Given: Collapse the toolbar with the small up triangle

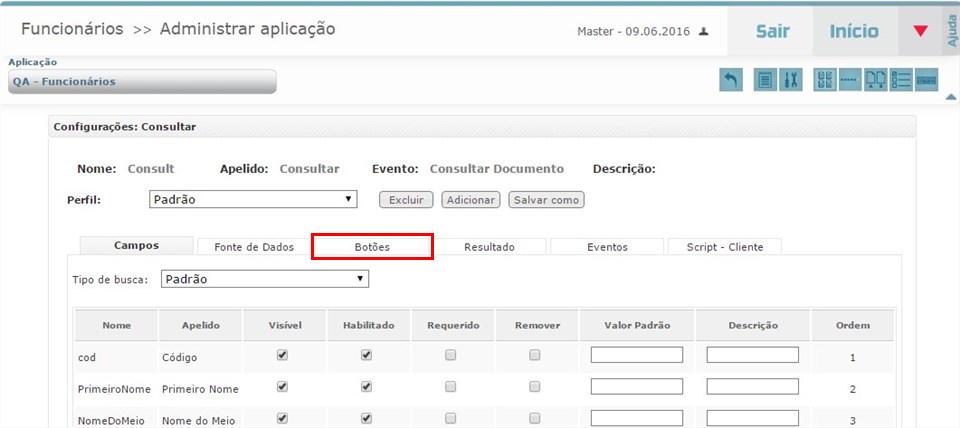Looking at the screenshot, I should [x=951, y=97].
